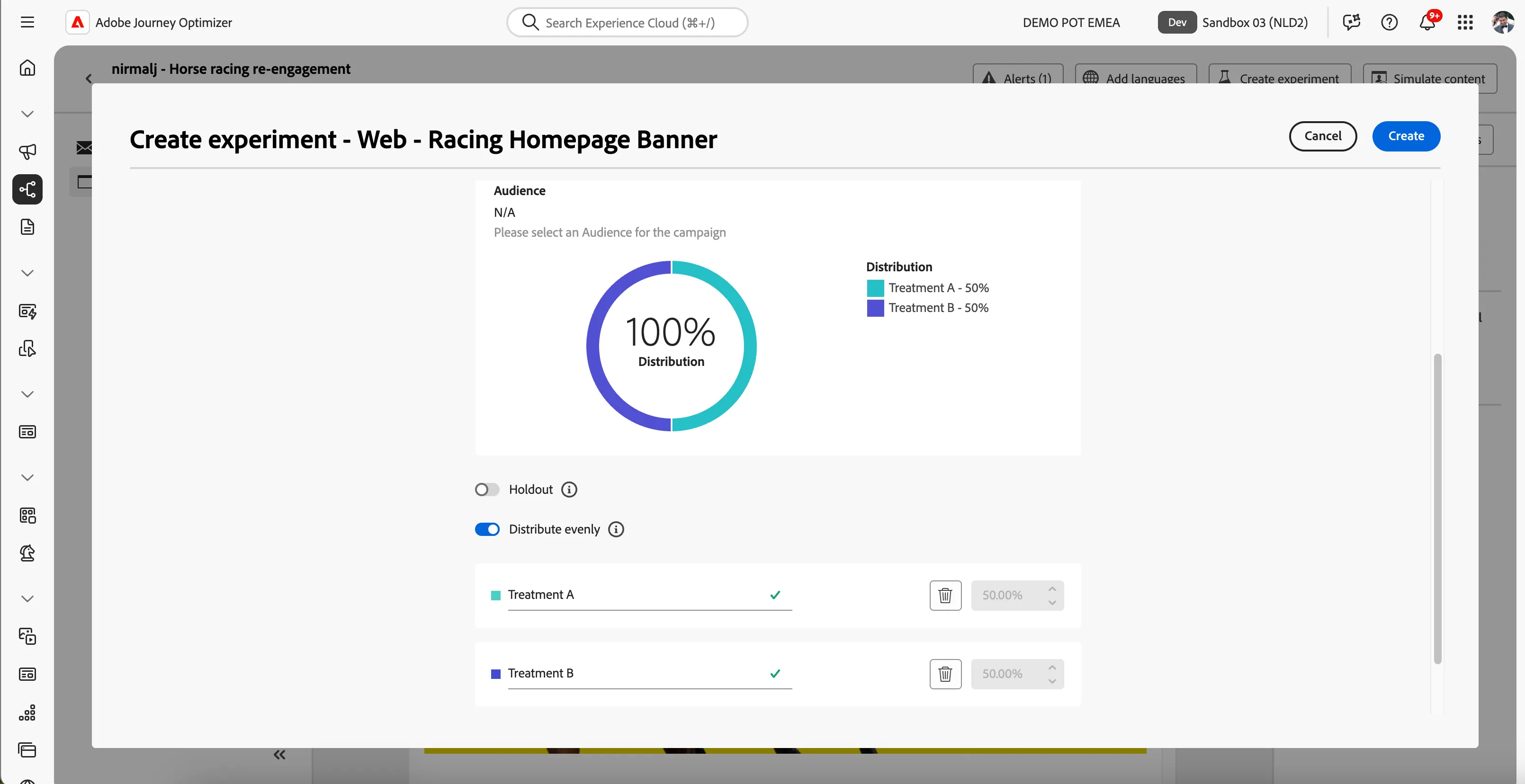Click Cancel in experiment dialog
The width and height of the screenshot is (1525, 784).
click(1322, 136)
